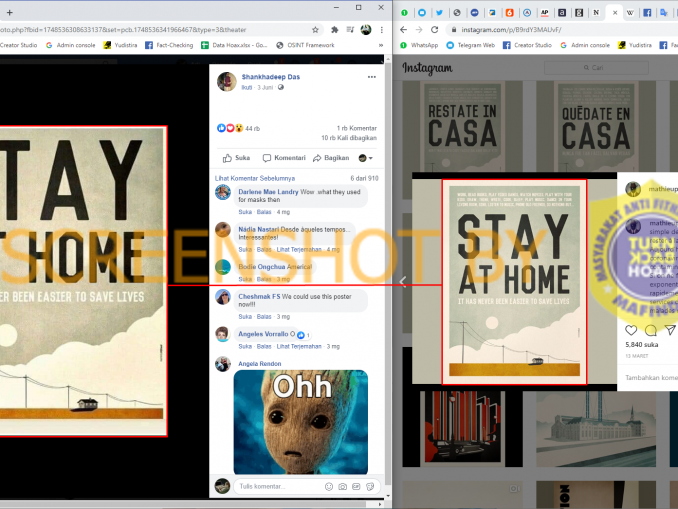View the 5,840 suka likes list
678x509 pixels.
(642, 345)
